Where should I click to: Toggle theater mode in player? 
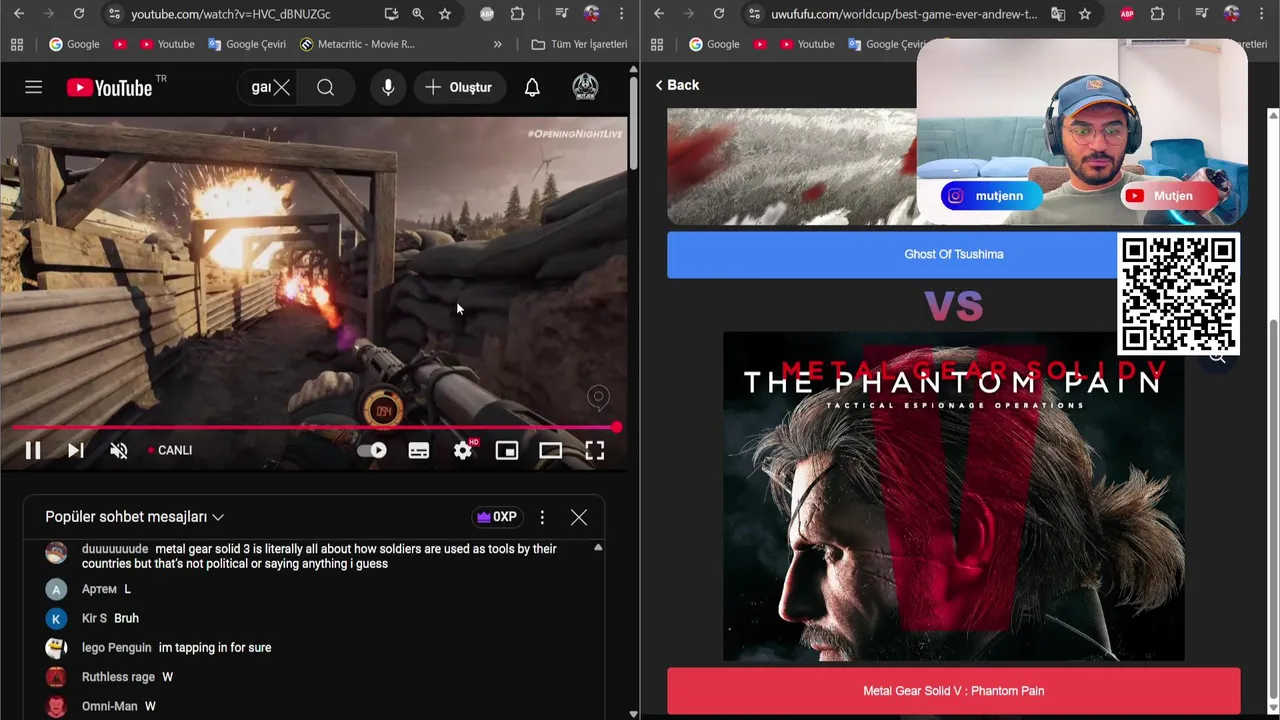tap(551, 450)
